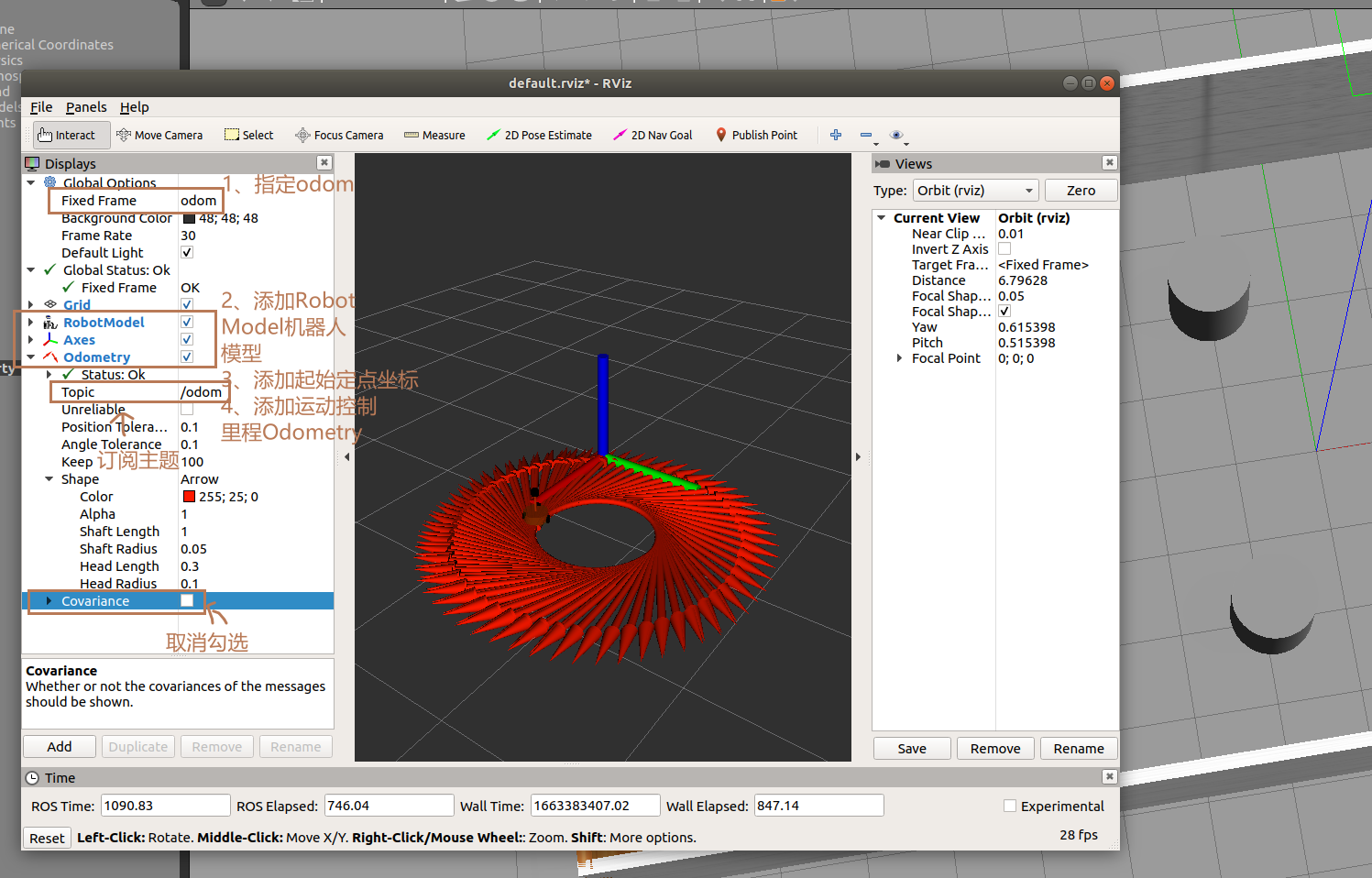Close the Views panel
The image size is (1372, 878).
1110,162
